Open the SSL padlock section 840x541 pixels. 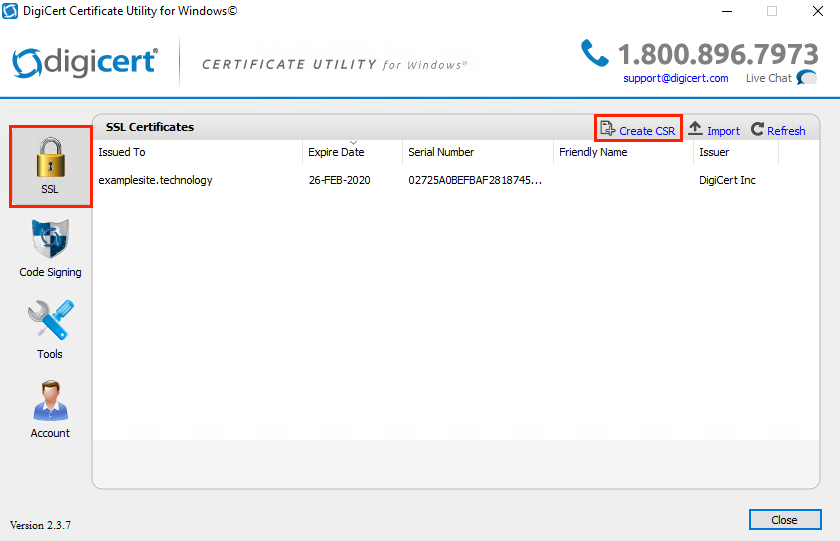[50, 166]
